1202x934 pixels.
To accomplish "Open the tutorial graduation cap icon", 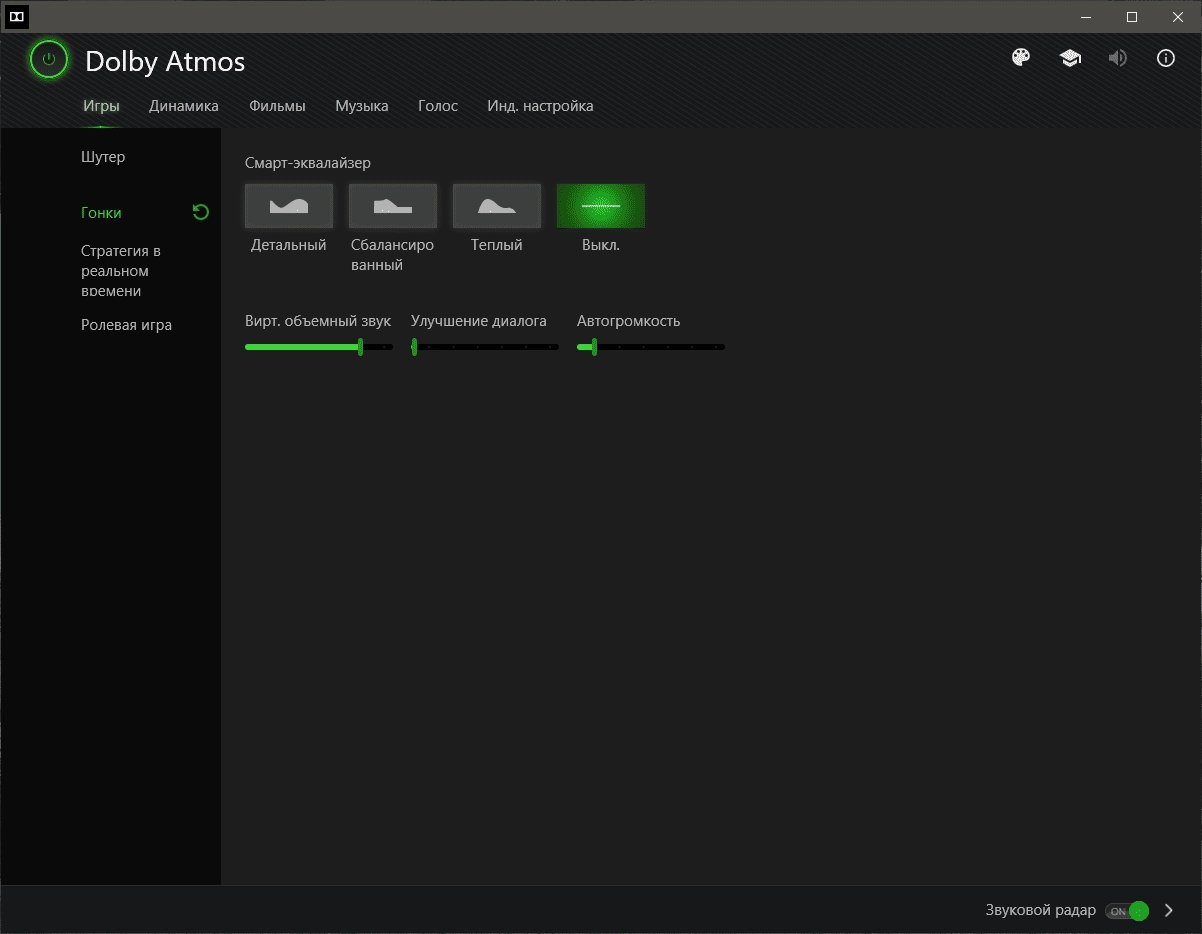I will 1070,58.
